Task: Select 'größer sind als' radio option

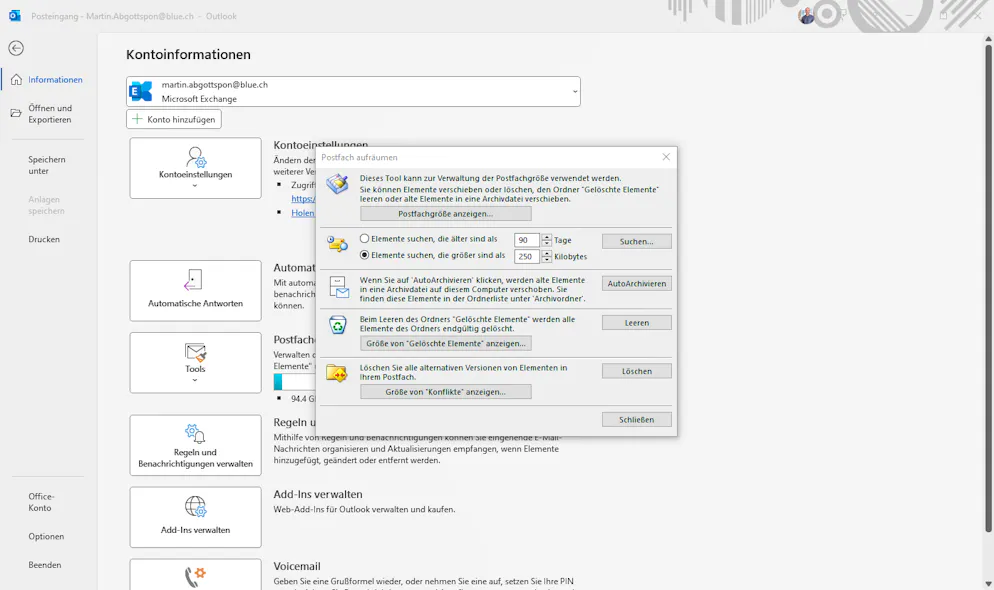Action: [x=364, y=256]
